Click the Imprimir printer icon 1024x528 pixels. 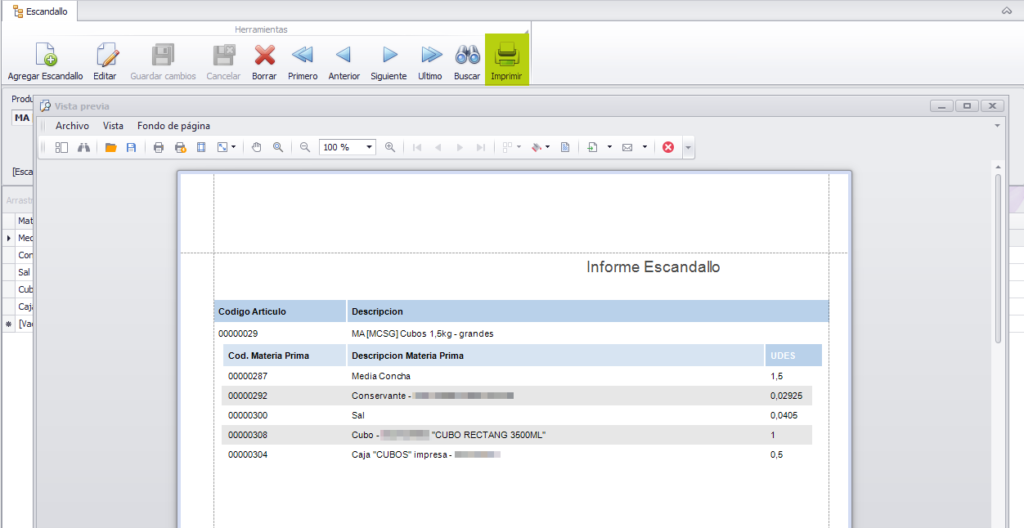[507, 55]
